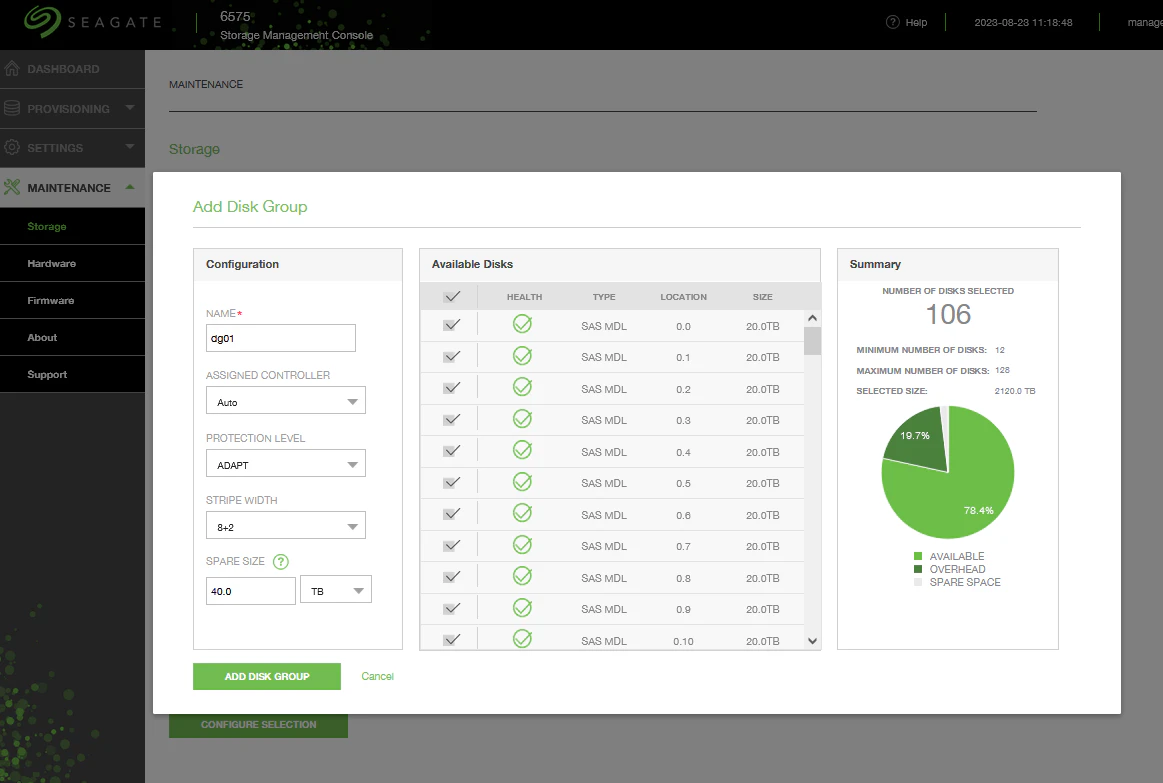The height and width of the screenshot is (783, 1163).
Task: Click the Settings gear icon
Action: [x=12, y=148]
